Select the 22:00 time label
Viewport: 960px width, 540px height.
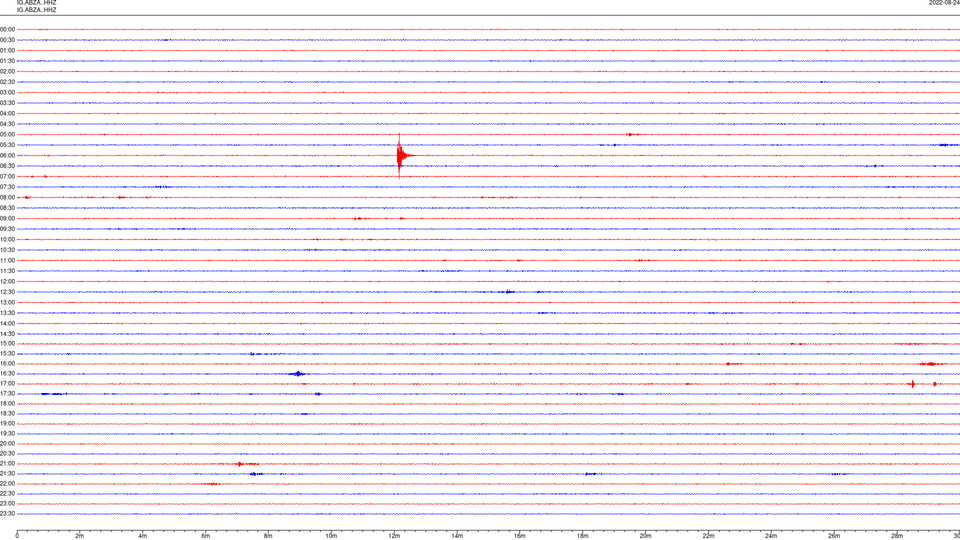[x=7, y=484]
